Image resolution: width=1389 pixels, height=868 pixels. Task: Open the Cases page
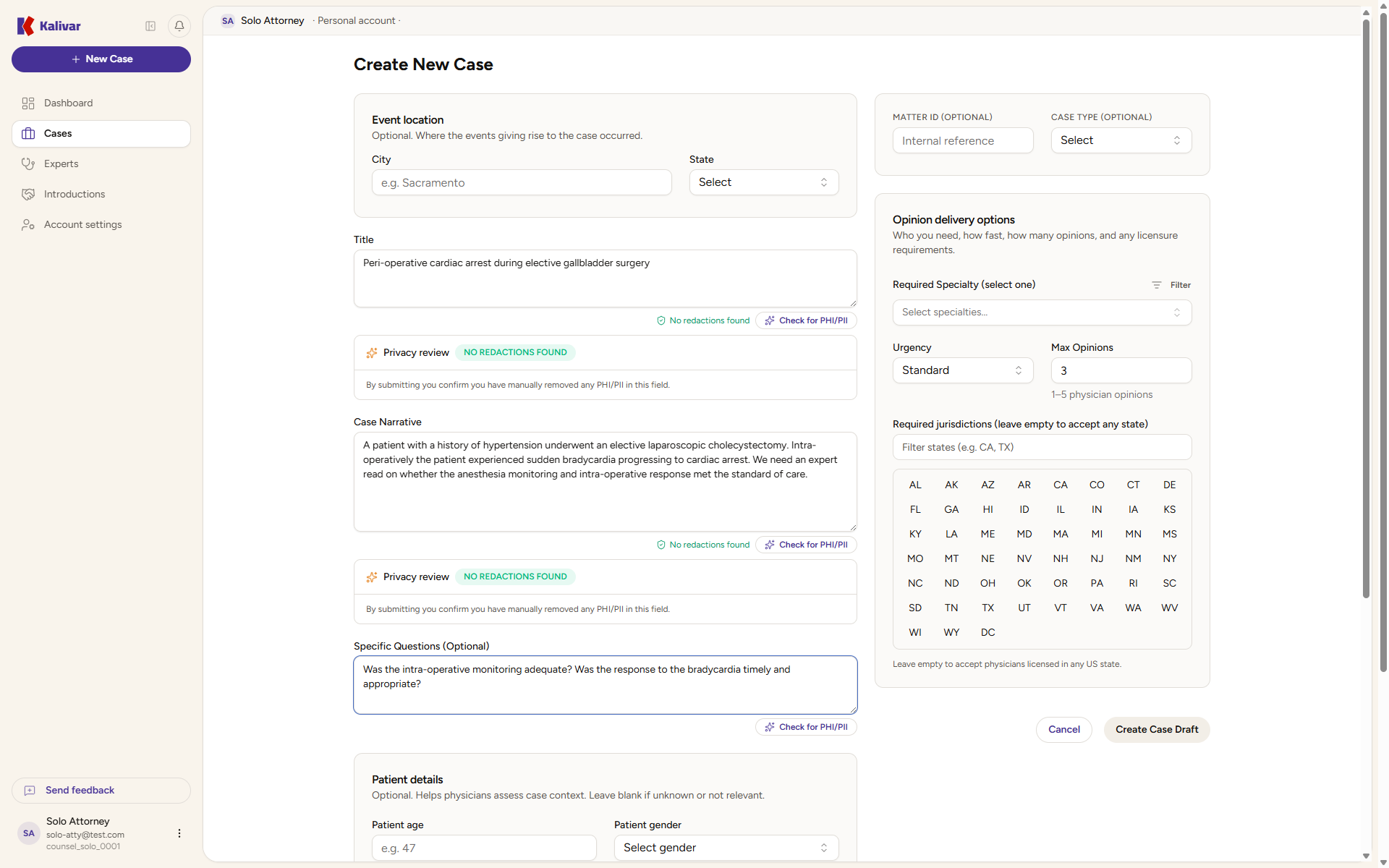(x=101, y=134)
